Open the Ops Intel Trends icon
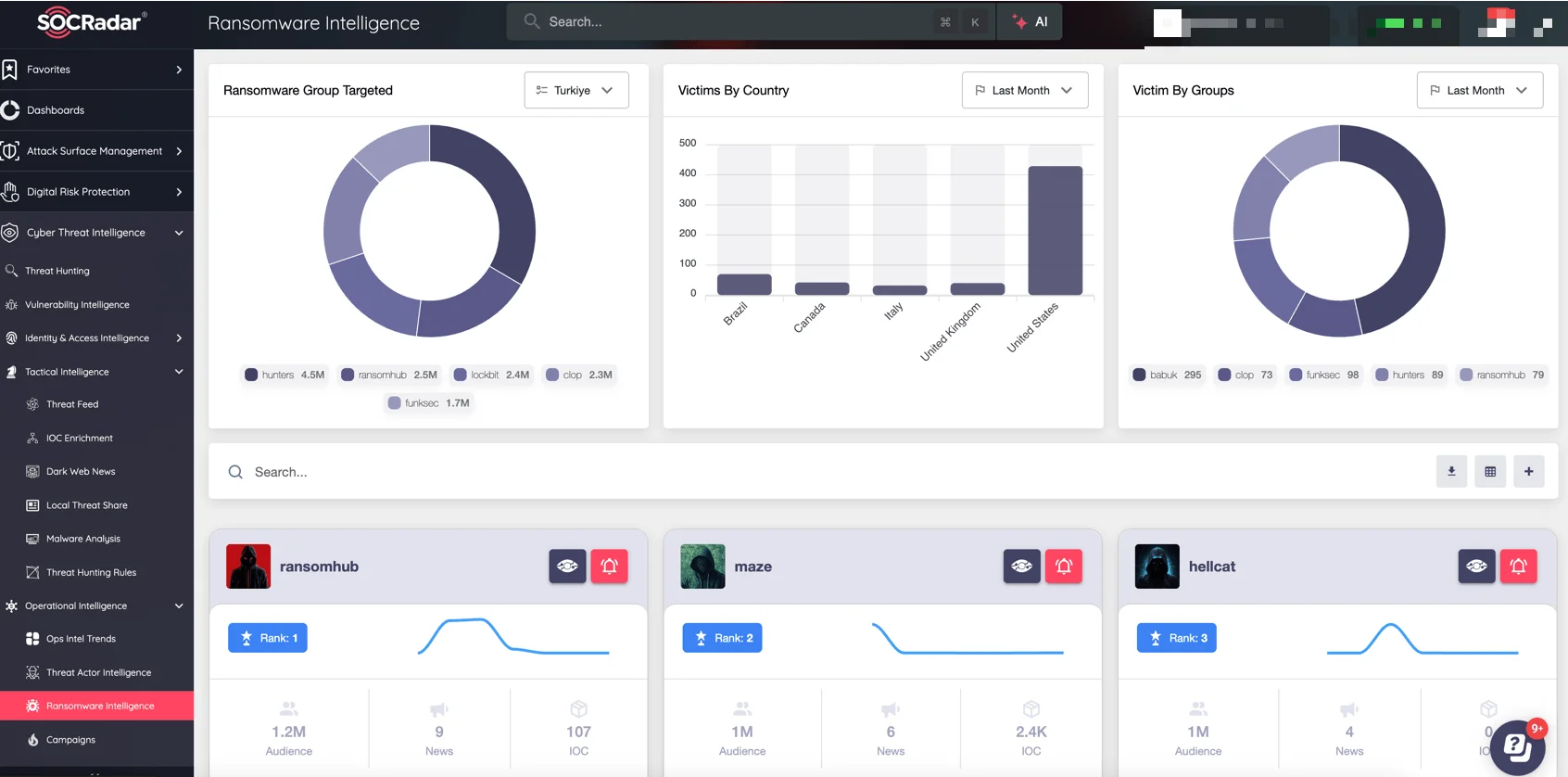Viewport: 1568px width, 777px height. pos(32,639)
